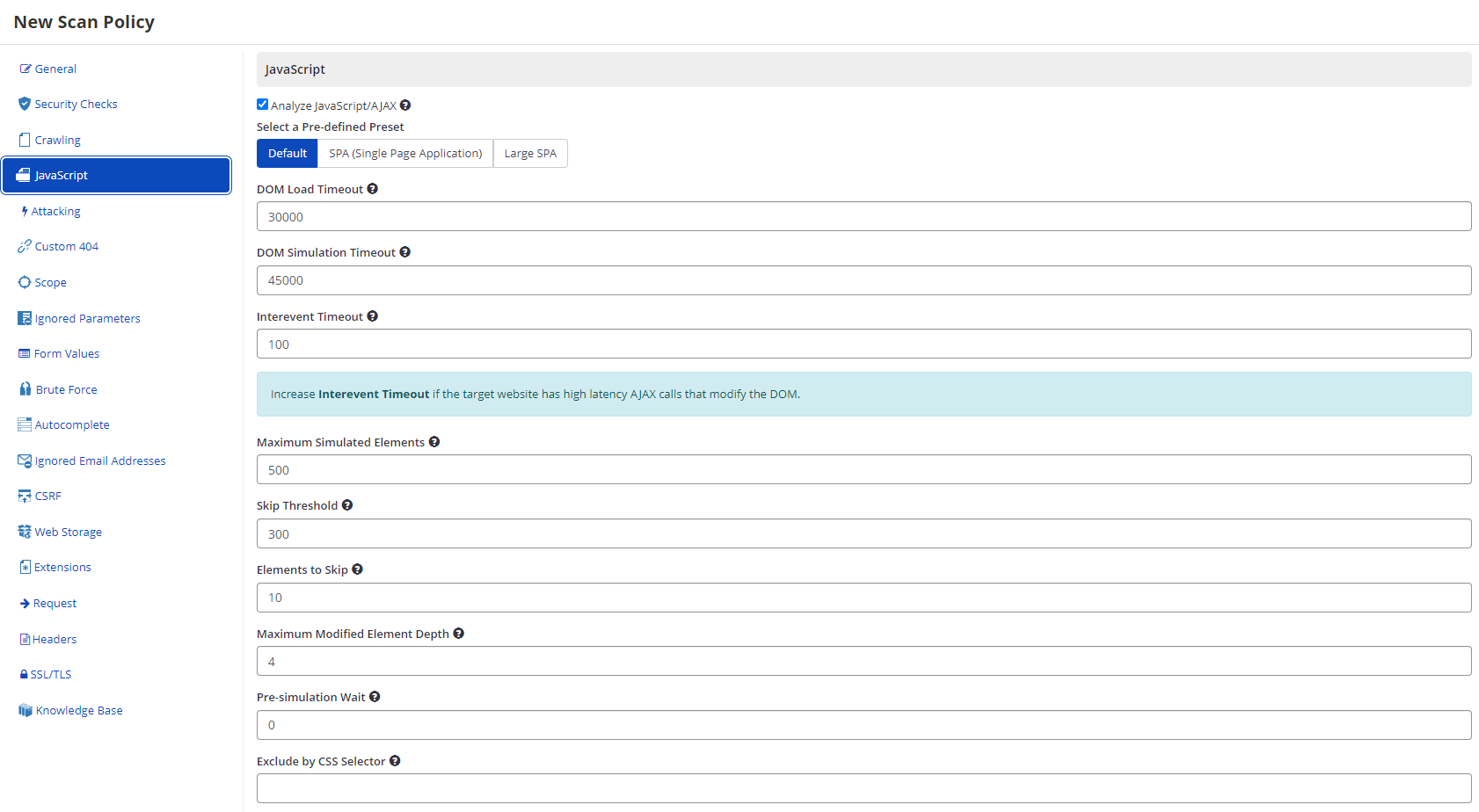Screen dimensions: 1479x812
Task: Click the DOM Load Timeout help icon
Action: tap(373, 188)
